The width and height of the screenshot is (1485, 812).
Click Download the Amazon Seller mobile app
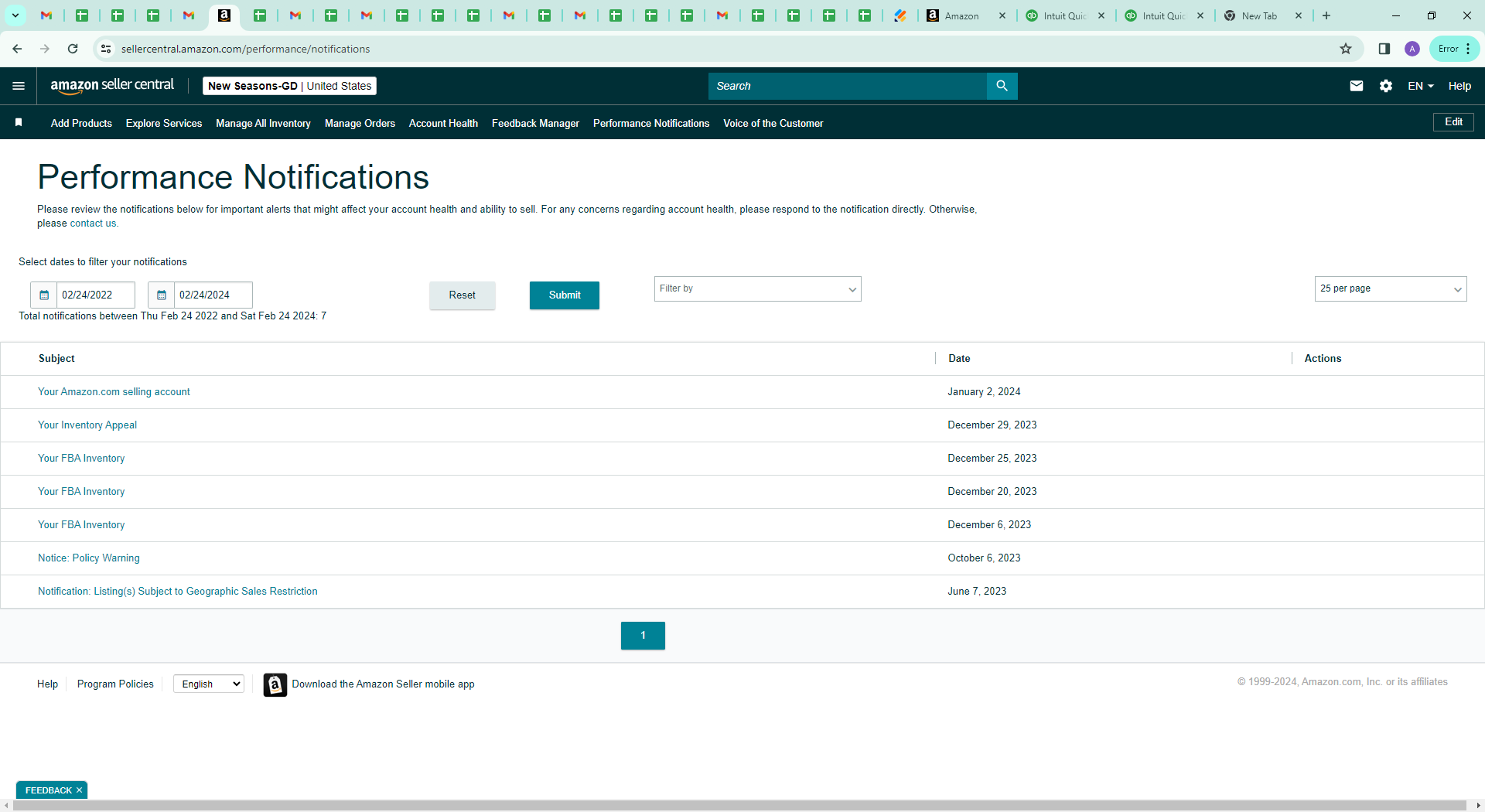pyautogui.click(x=383, y=684)
